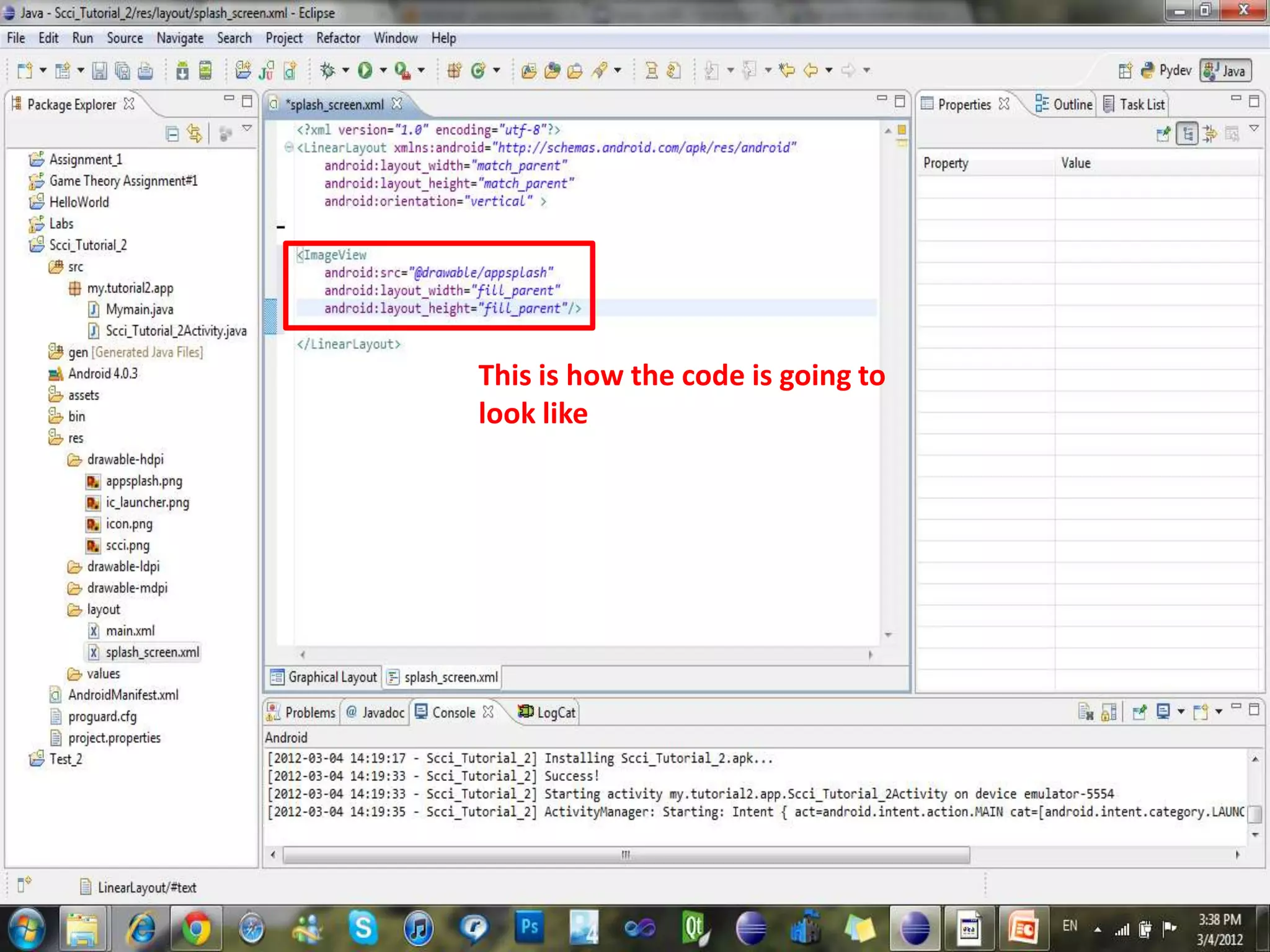Open Qt Creator from the taskbar
This screenshot has height=952, width=1270.
pyautogui.click(x=695, y=928)
